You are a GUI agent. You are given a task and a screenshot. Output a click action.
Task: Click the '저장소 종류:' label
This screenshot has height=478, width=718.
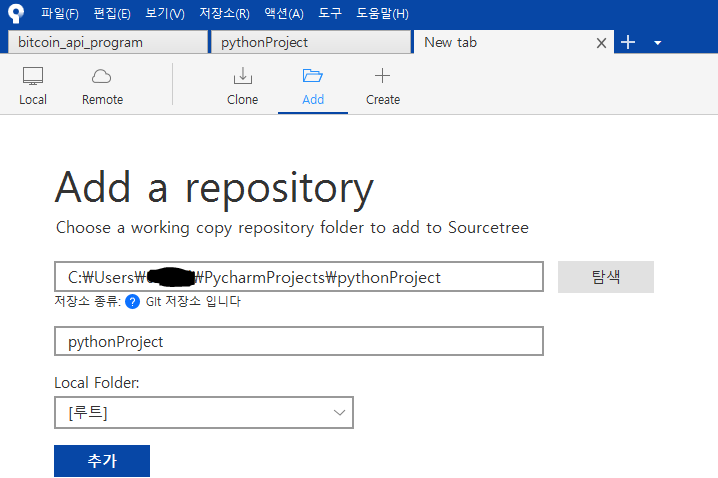tap(87, 301)
